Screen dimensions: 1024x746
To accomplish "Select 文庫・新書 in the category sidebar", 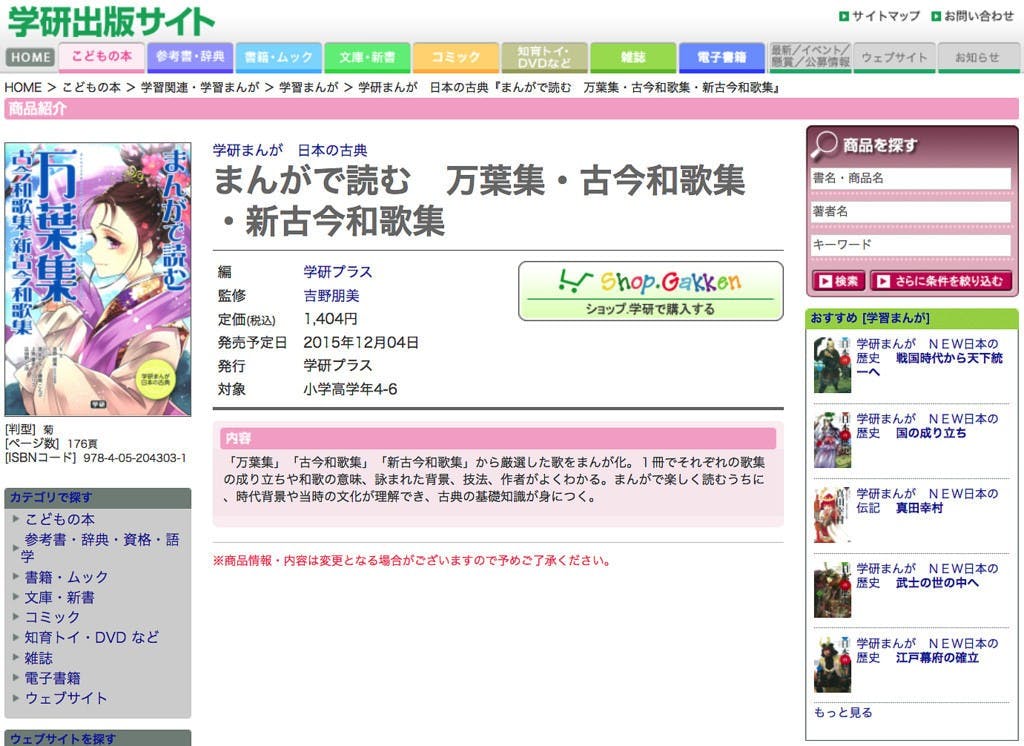I will [59, 598].
